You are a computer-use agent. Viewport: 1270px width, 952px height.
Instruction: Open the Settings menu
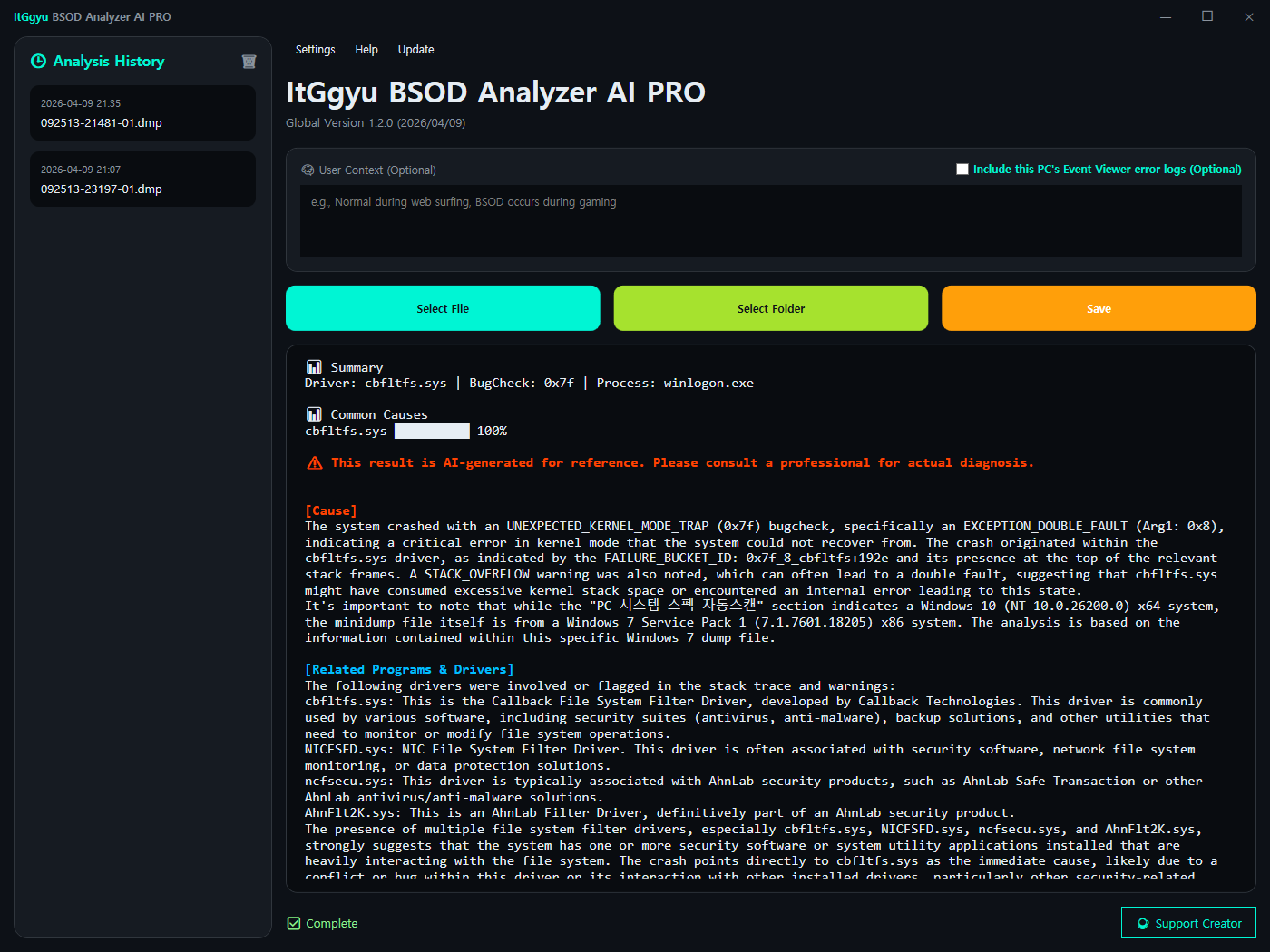(315, 50)
